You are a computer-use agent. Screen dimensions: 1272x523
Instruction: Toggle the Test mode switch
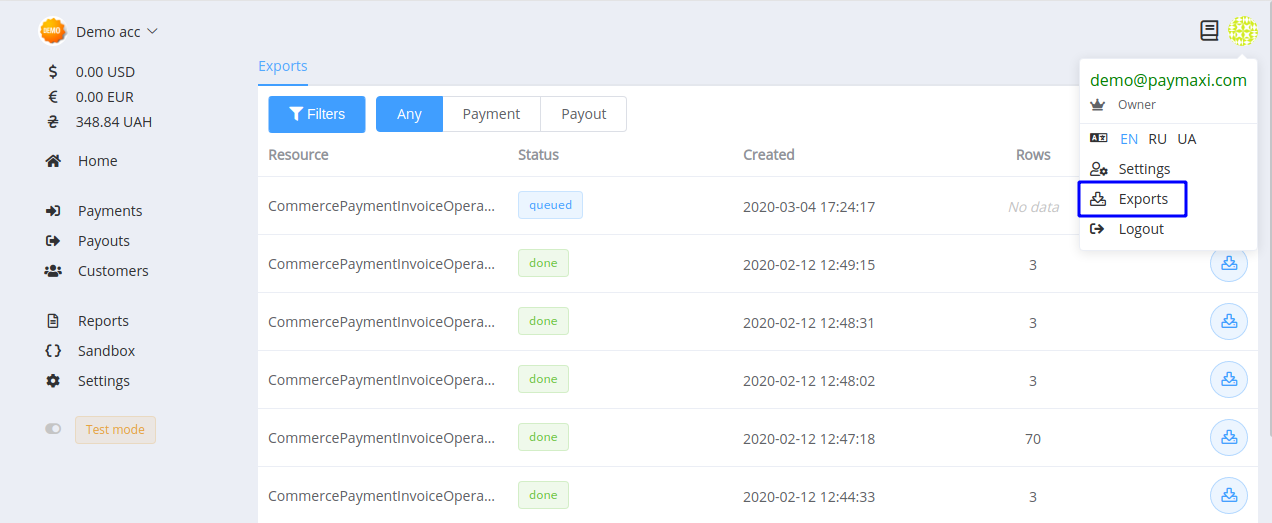click(x=54, y=429)
